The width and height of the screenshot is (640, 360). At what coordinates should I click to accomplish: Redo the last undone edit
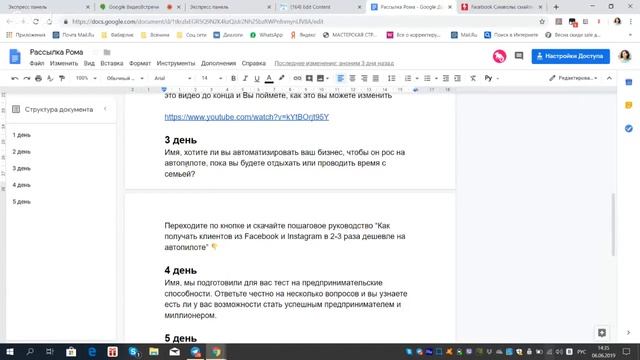pos(27,78)
